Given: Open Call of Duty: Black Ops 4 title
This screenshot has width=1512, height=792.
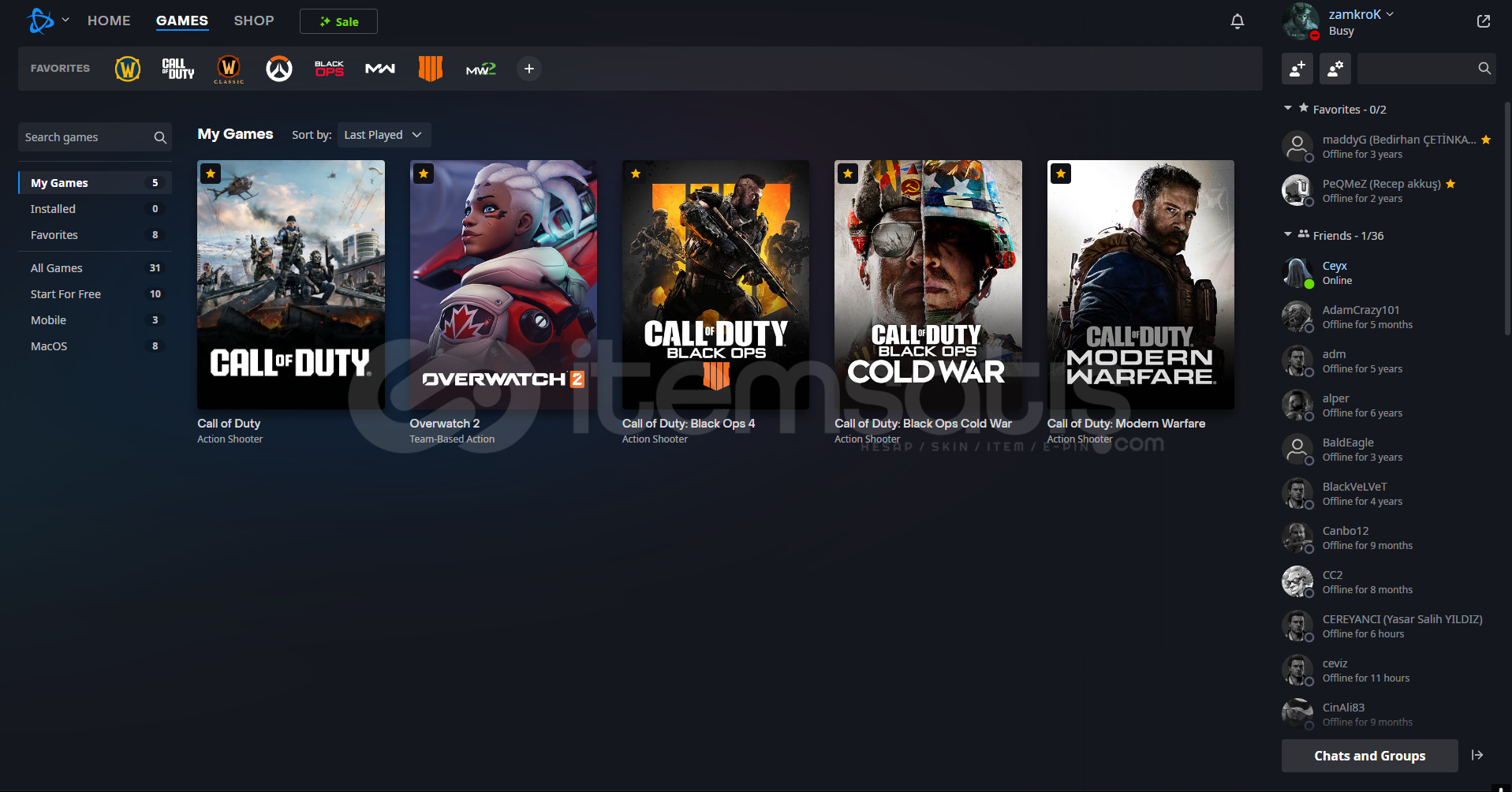Looking at the screenshot, I should [x=689, y=424].
